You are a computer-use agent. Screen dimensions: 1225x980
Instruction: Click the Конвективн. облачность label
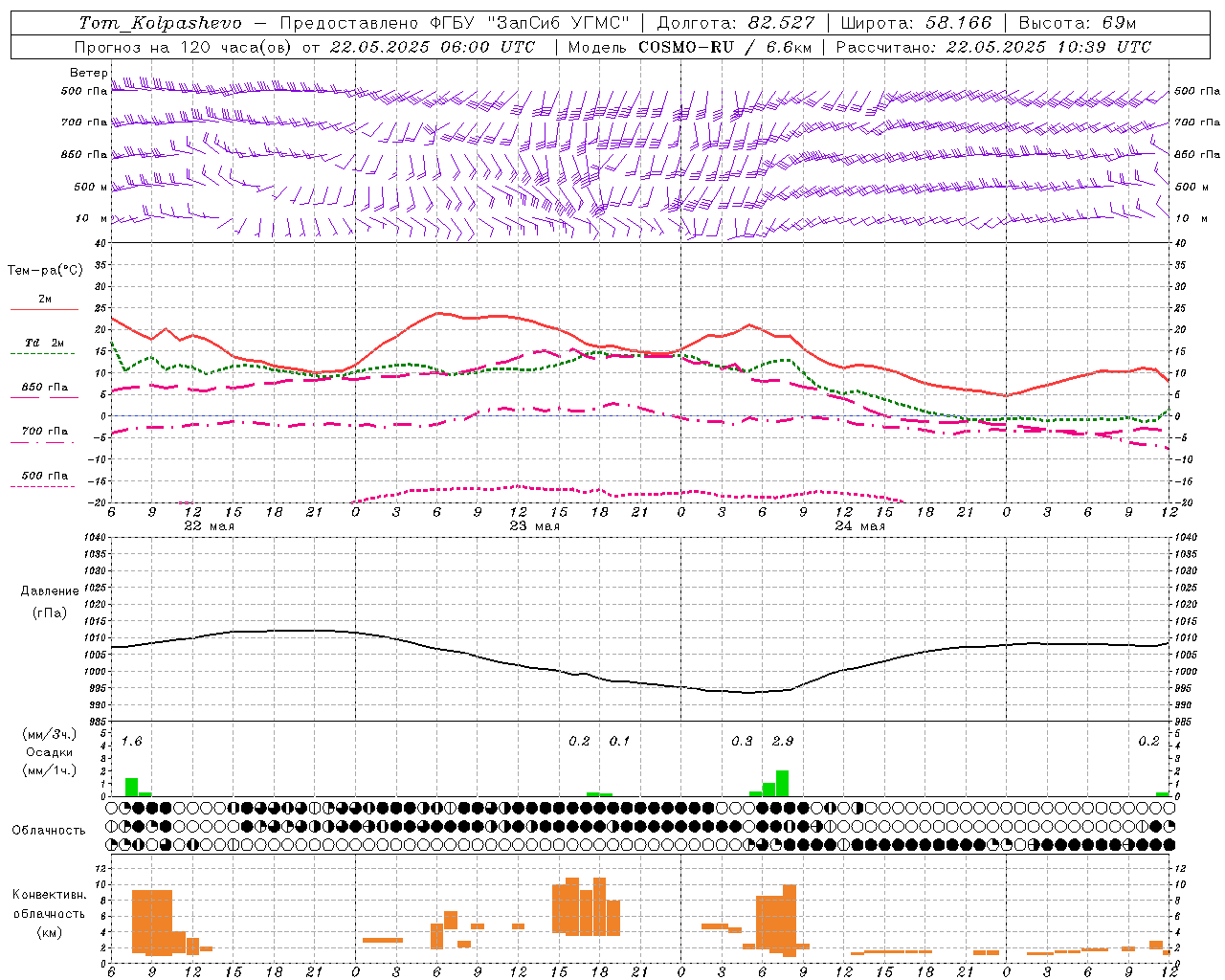pos(49,903)
